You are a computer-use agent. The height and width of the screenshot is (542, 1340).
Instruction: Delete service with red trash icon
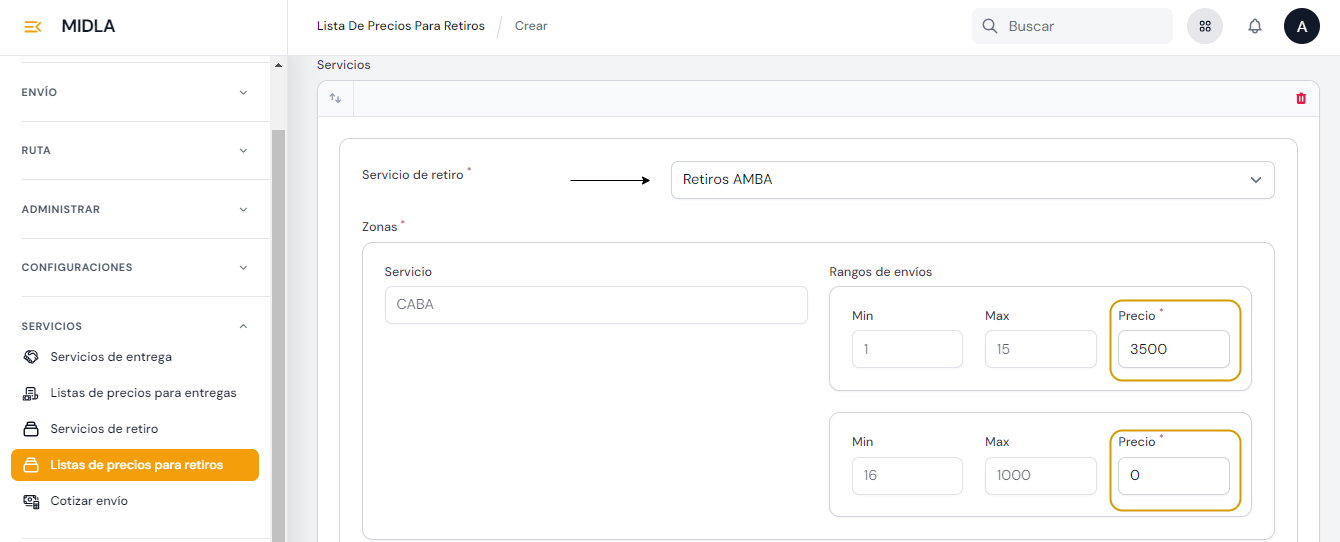pyautogui.click(x=1300, y=98)
